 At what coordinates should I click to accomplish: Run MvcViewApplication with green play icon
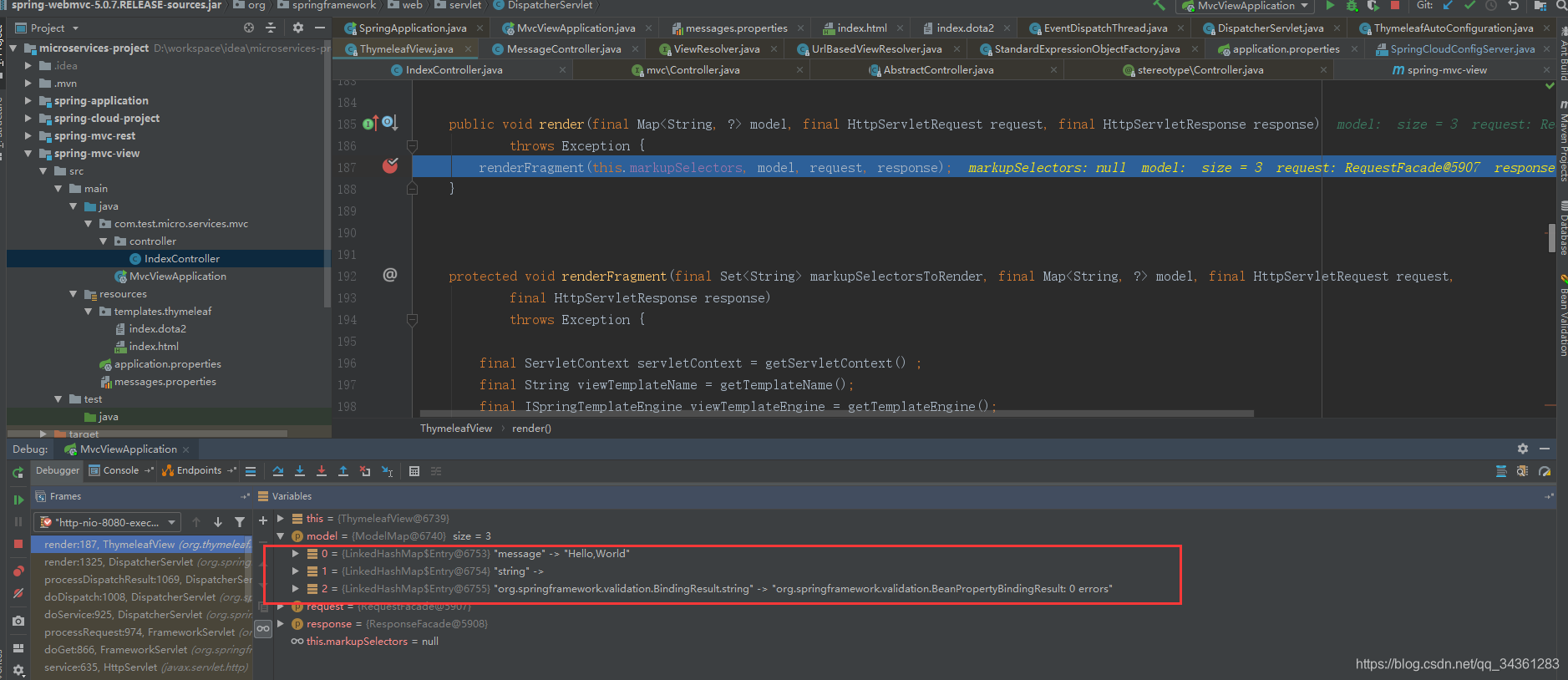point(1331,6)
